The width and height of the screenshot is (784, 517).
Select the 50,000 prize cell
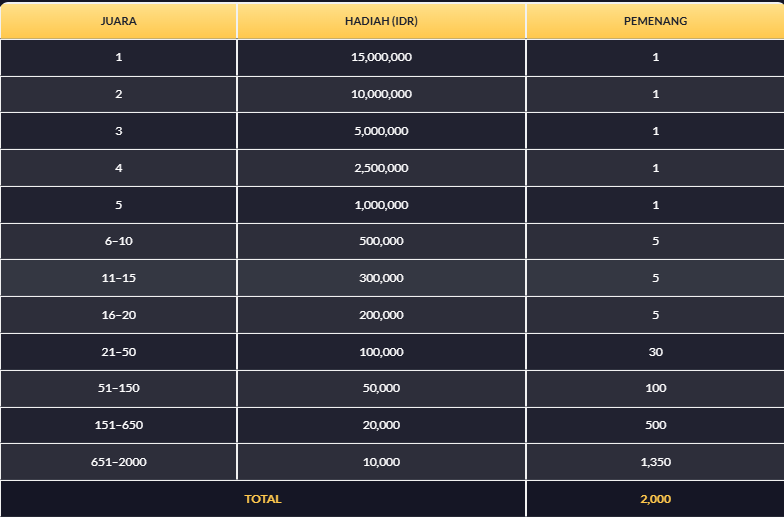pos(381,388)
